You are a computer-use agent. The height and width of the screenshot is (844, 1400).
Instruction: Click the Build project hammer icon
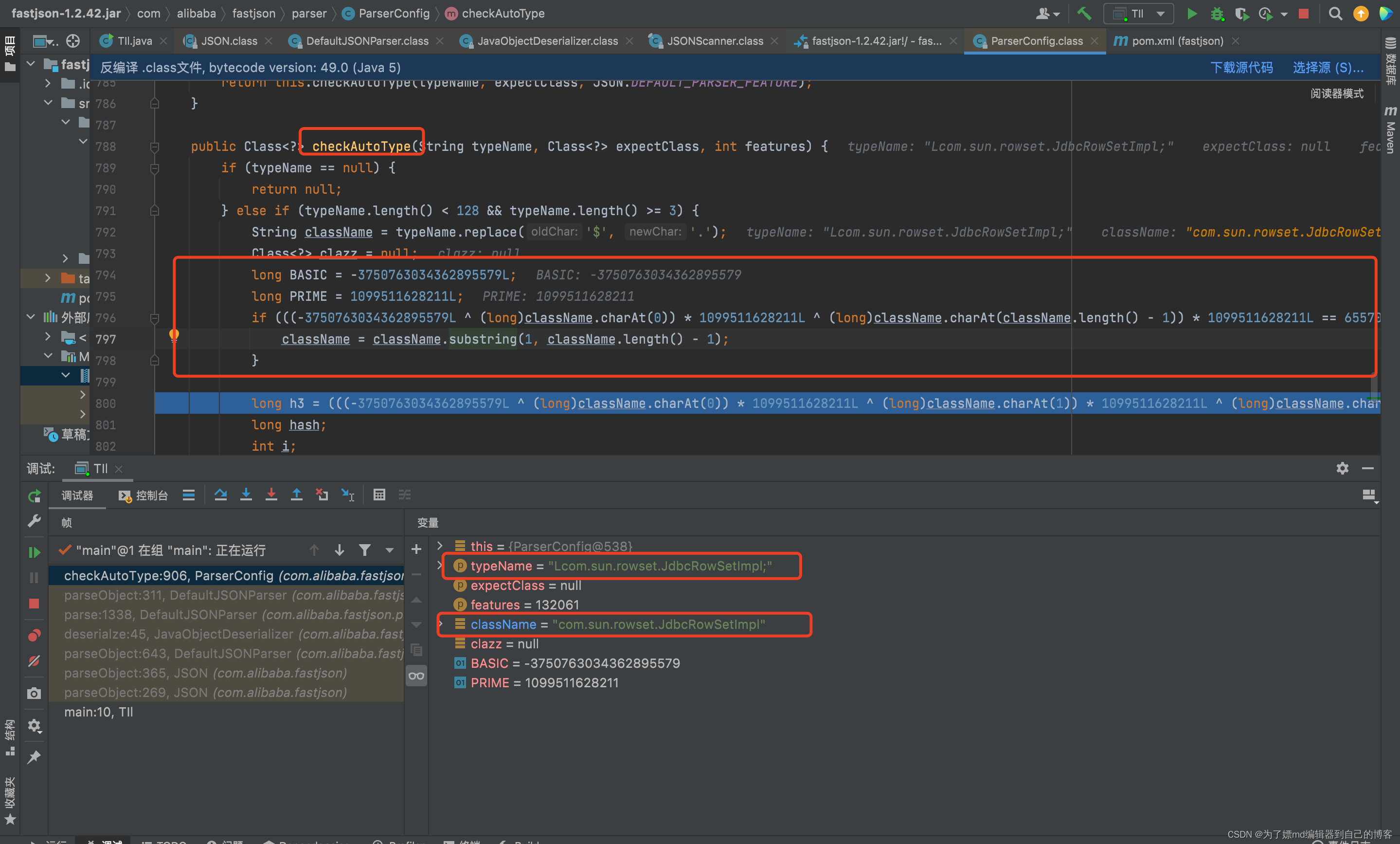(1083, 13)
